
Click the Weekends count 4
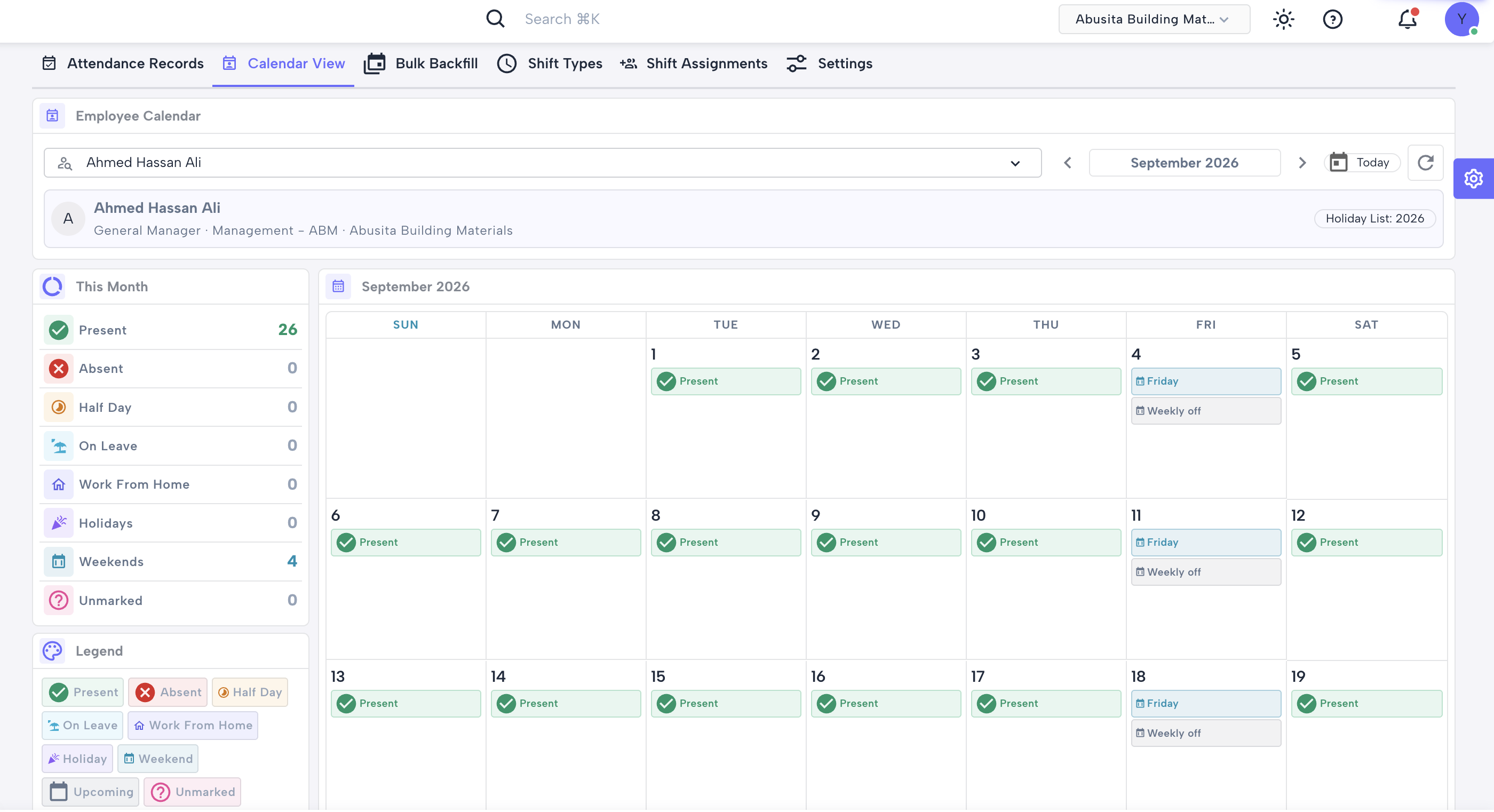(292, 561)
